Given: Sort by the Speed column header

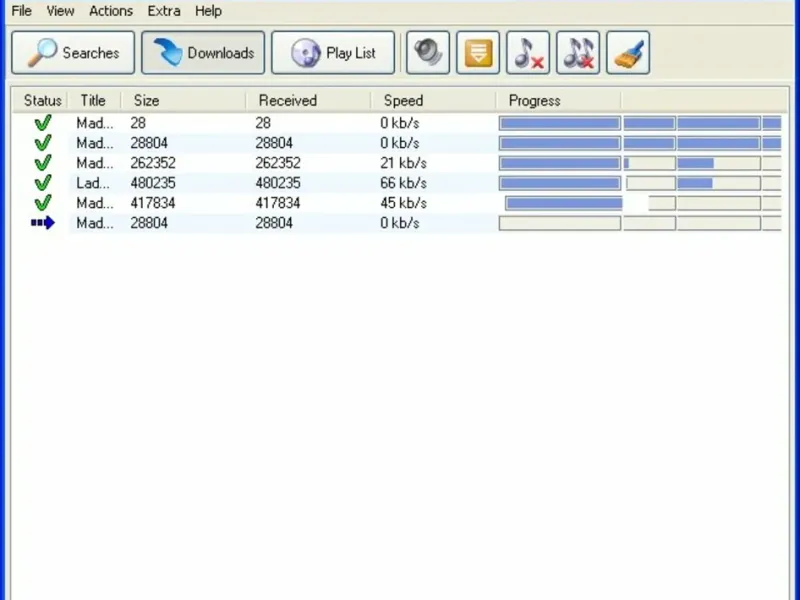Looking at the screenshot, I should 434,101.
